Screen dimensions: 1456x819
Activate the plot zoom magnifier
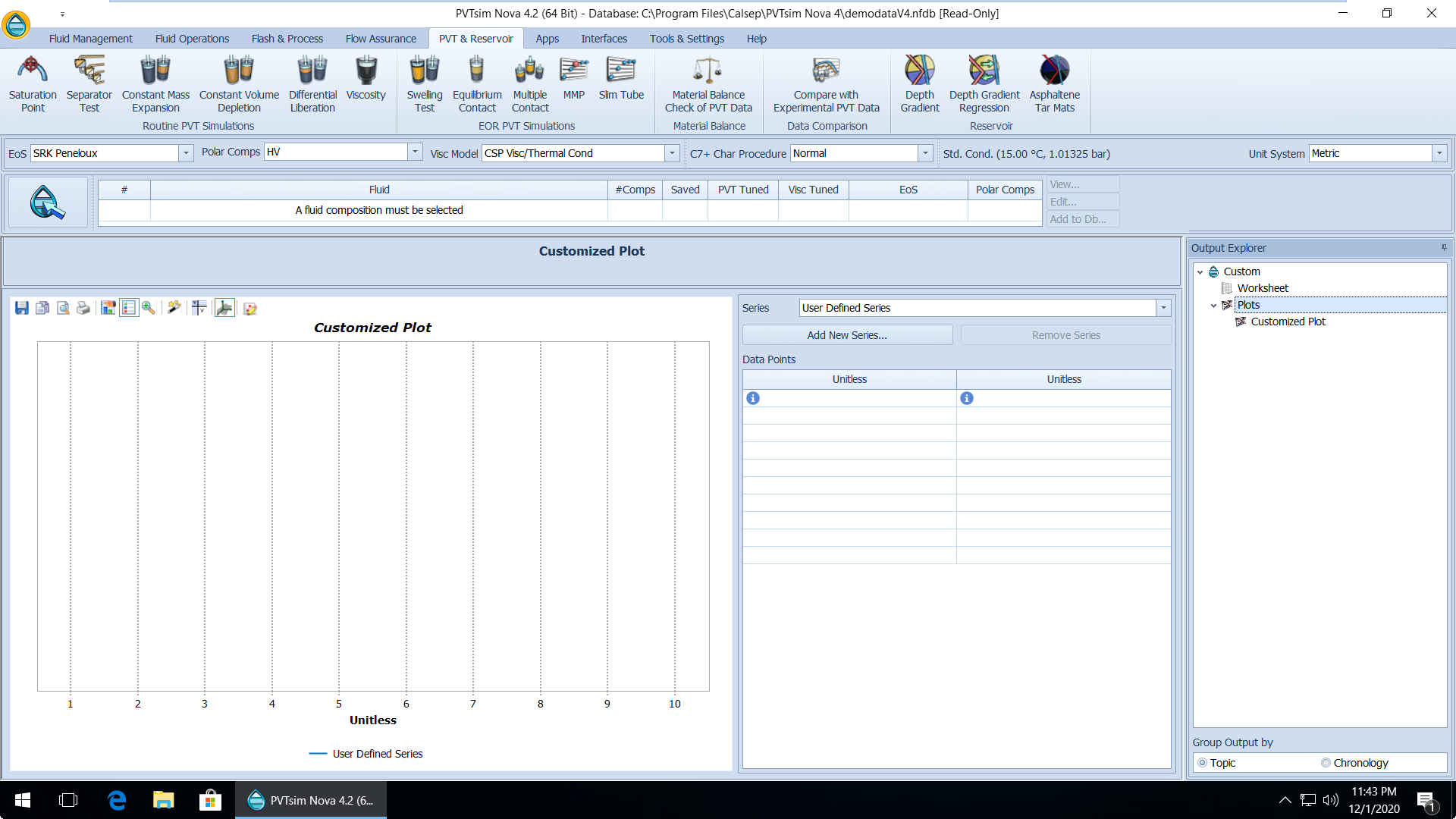[x=149, y=308]
